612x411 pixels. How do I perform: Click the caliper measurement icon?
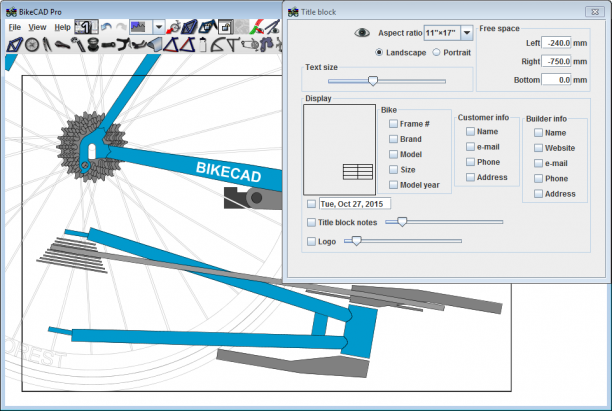tap(272, 27)
